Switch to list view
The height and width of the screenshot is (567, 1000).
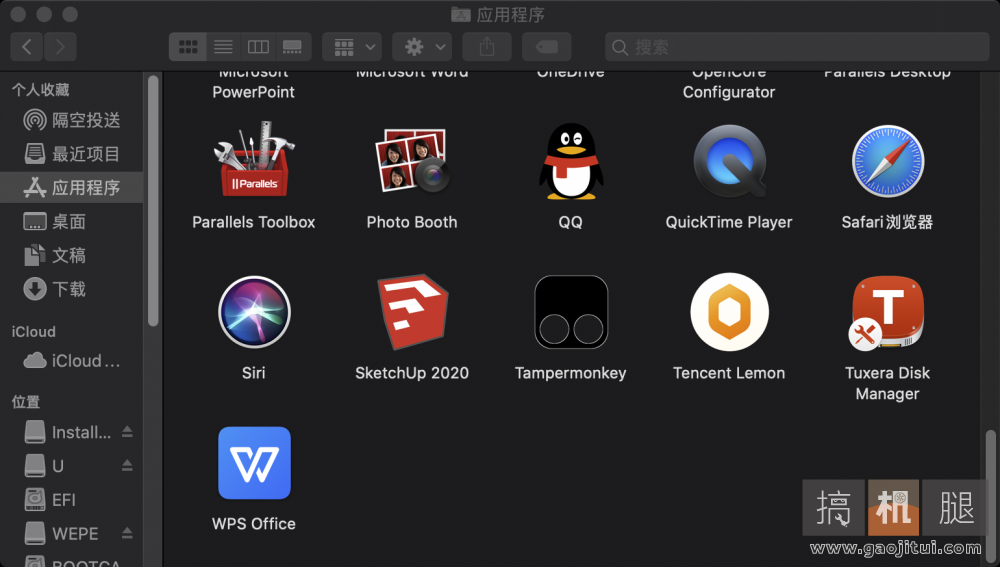point(223,47)
